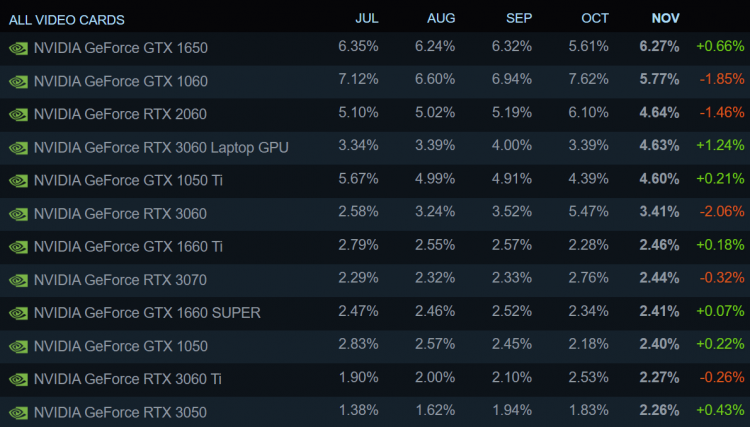Click NVIDIA logo beside GeForce RTX 3070

pos(18,279)
